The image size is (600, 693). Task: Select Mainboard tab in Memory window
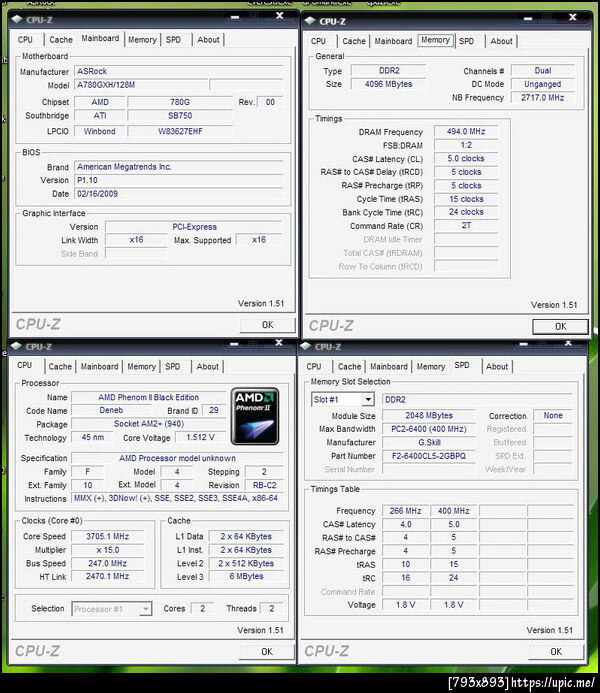pyautogui.click(x=393, y=41)
